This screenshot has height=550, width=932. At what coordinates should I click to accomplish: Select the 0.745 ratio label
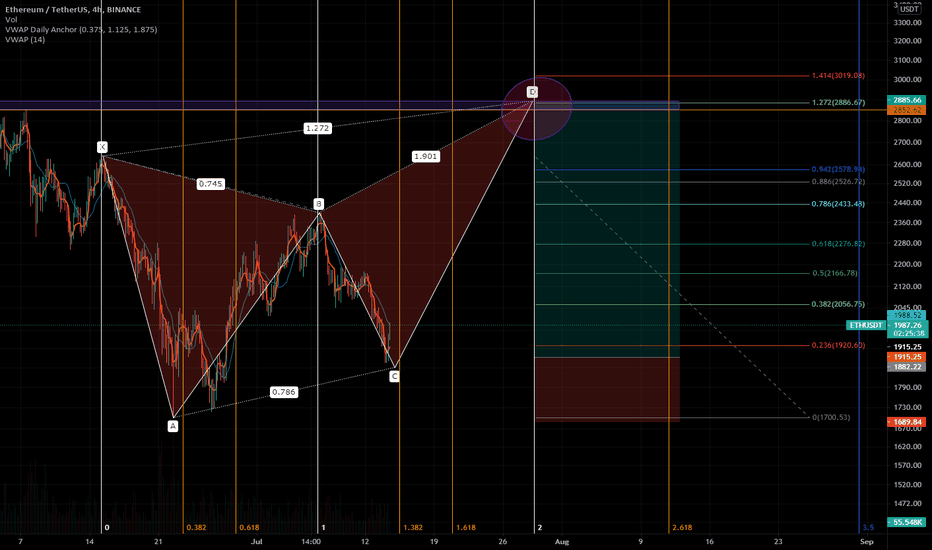[210, 184]
